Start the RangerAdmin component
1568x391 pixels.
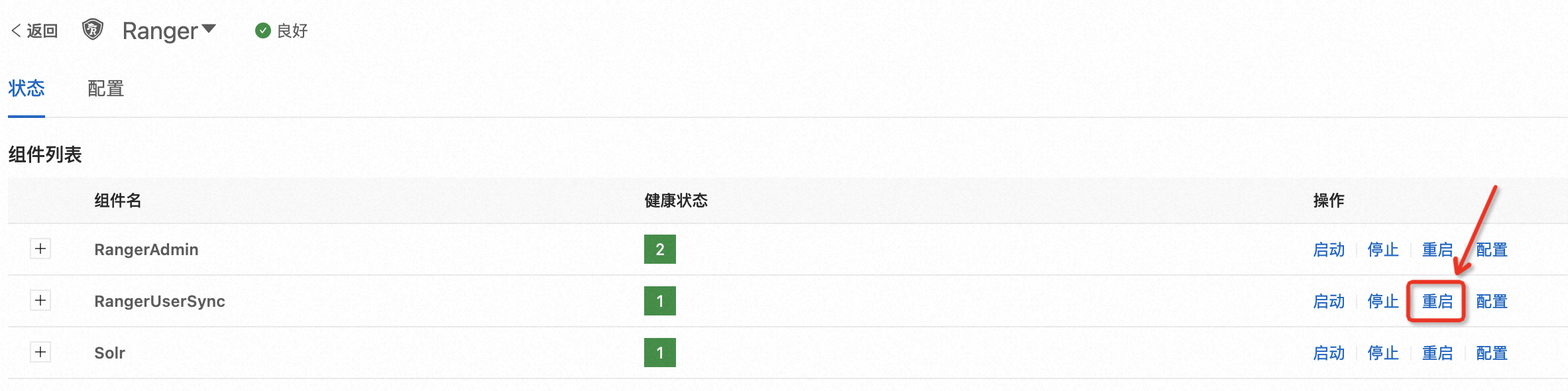(x=1329, y=250)
